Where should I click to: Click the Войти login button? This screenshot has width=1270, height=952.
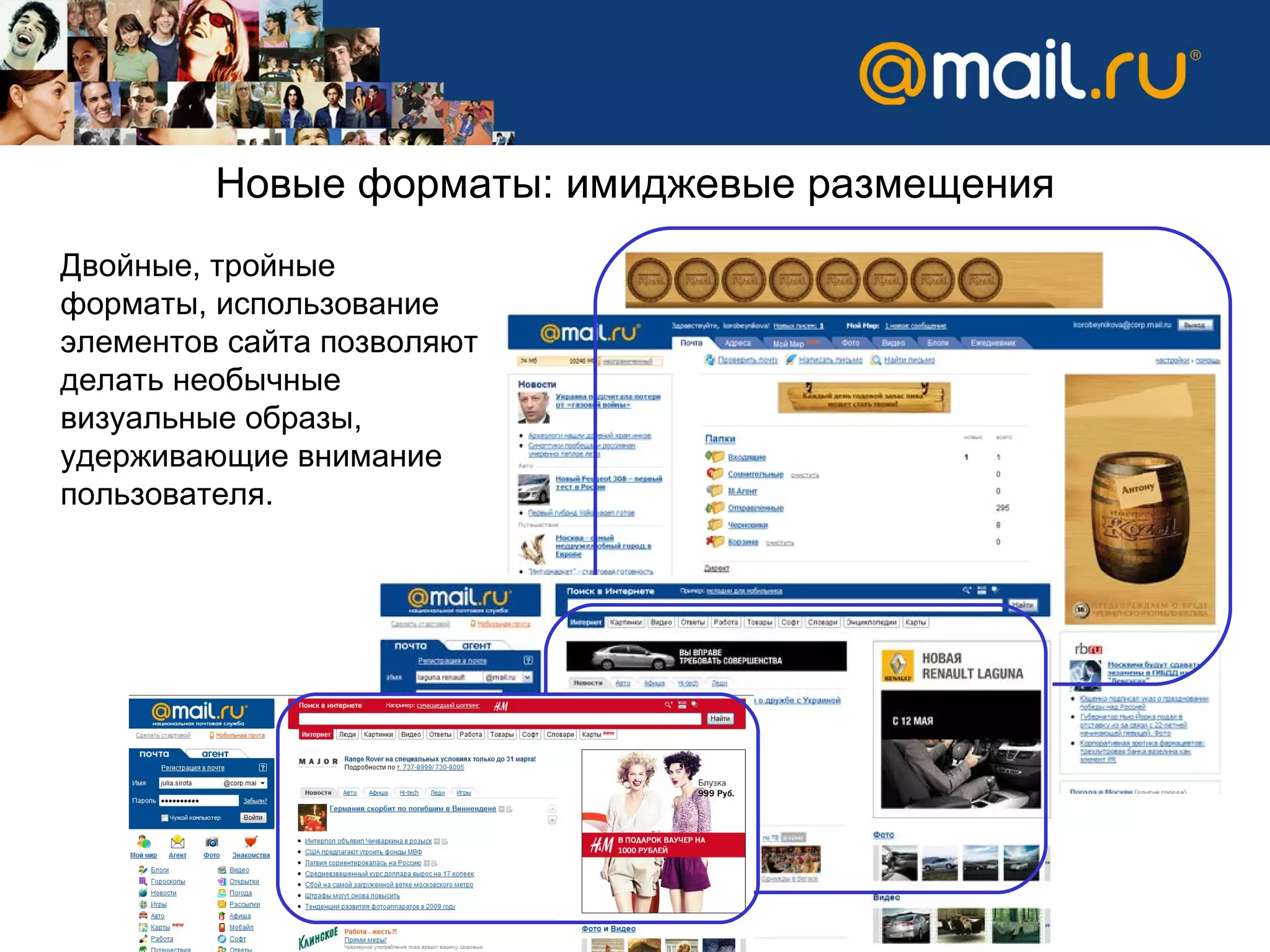pos(253,818)
